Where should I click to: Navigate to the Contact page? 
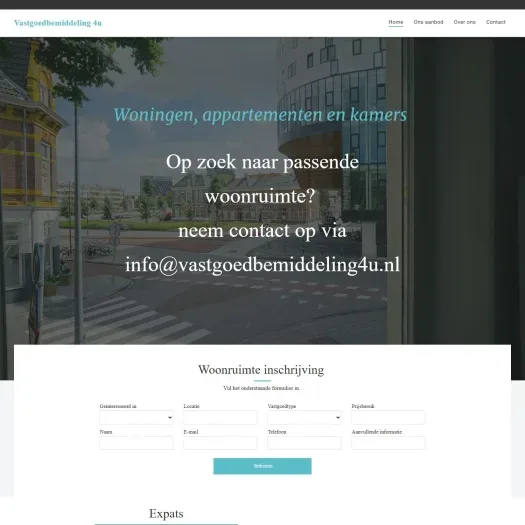pyautogui.click(x=496, y=22)
